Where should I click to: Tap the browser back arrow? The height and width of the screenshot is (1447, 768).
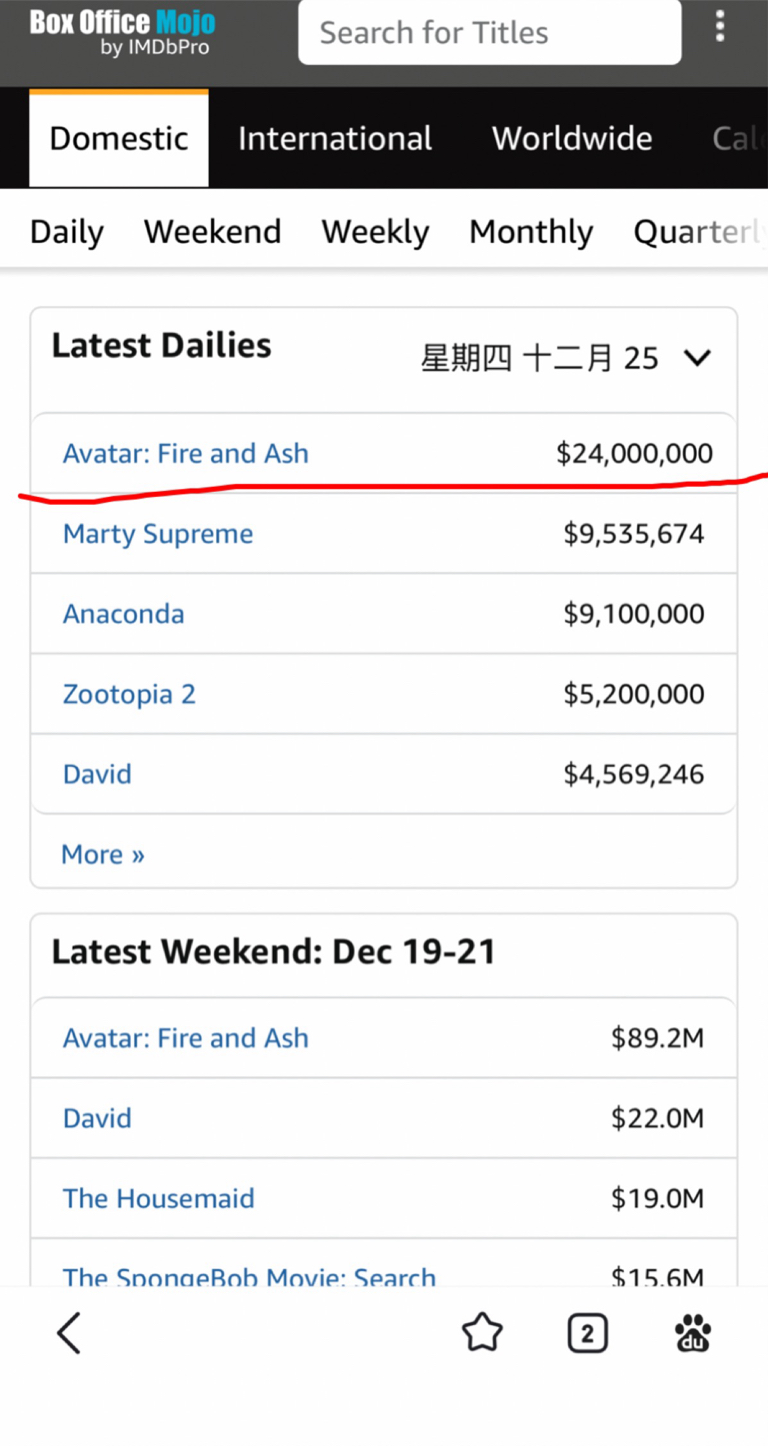pyautogui.click(x=68, y=1333)
